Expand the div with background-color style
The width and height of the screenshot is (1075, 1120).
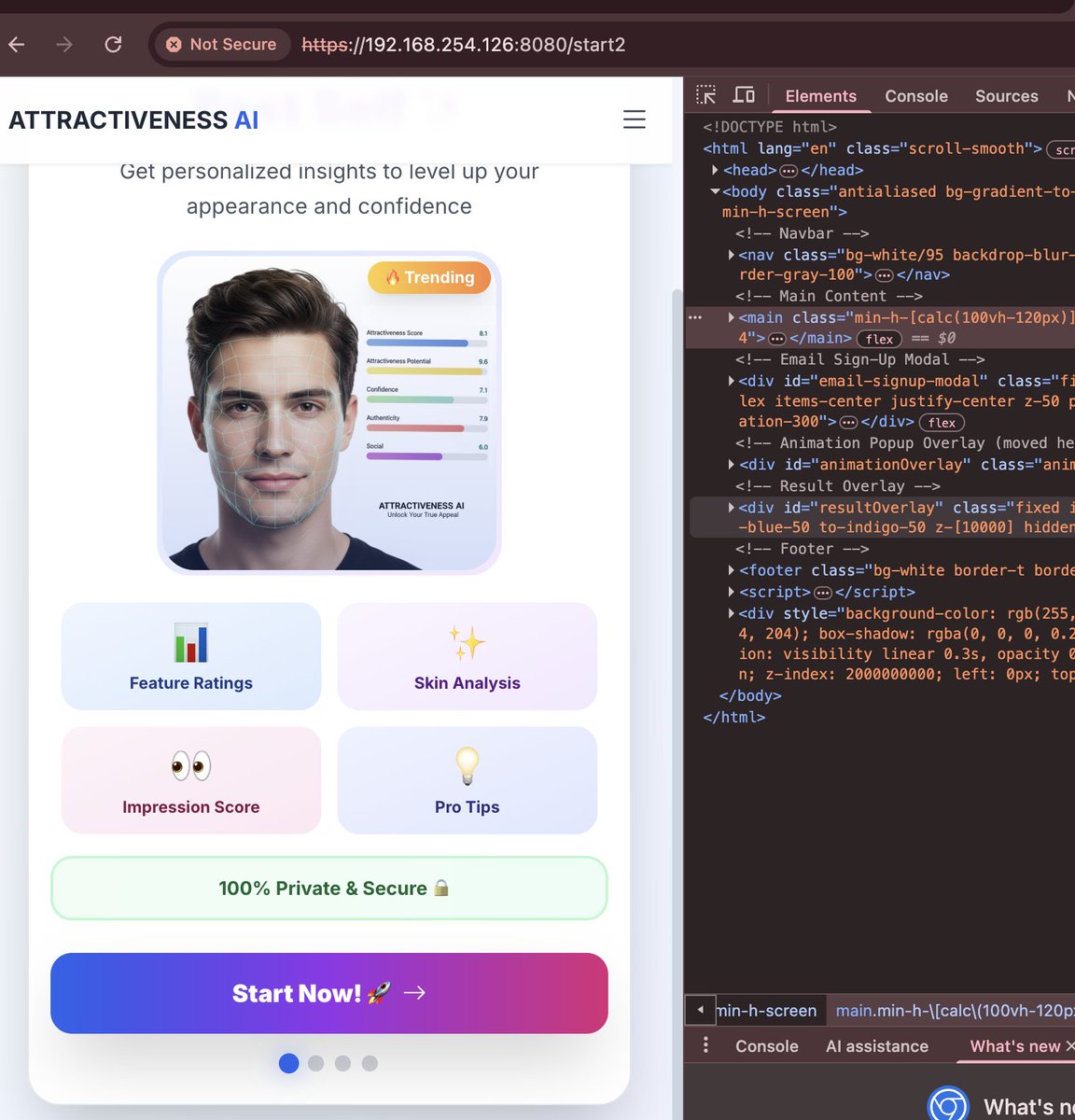[731, 613]
